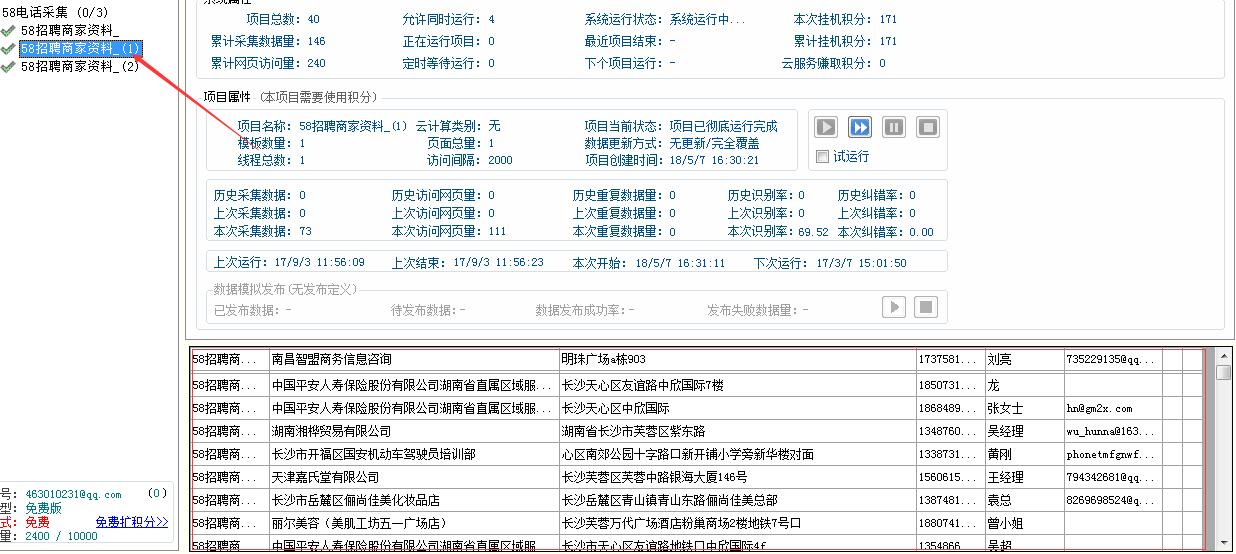The width and height of the screenshot is (1236, 554).
Task: Click the 本次开始 time 18/5/7 16:31:11
Action: [x=680, y=263]
